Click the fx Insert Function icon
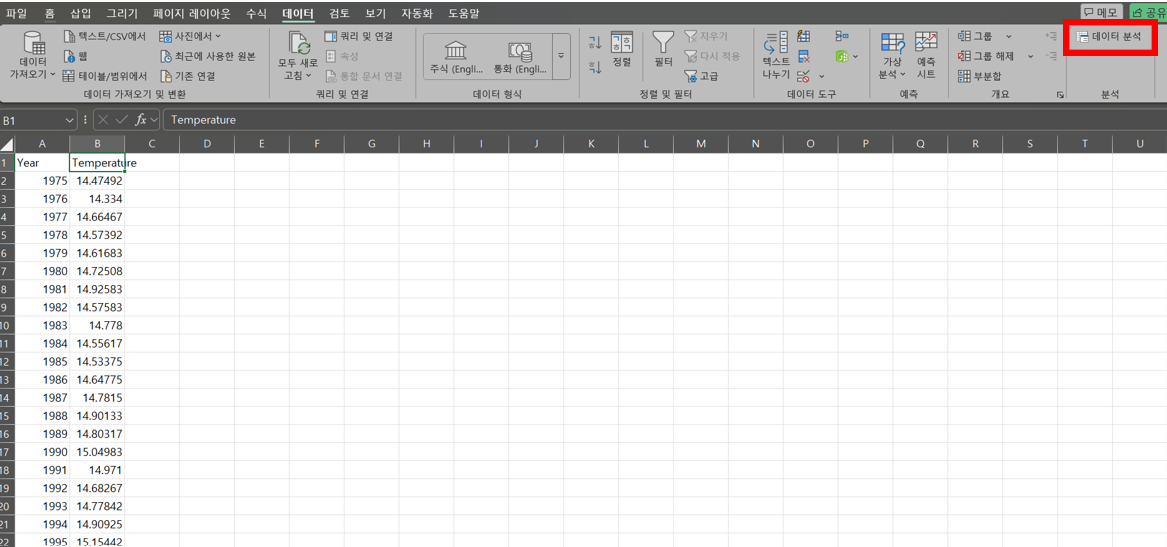The height and width of the screenshot is (547, 1167). [140, 120]
